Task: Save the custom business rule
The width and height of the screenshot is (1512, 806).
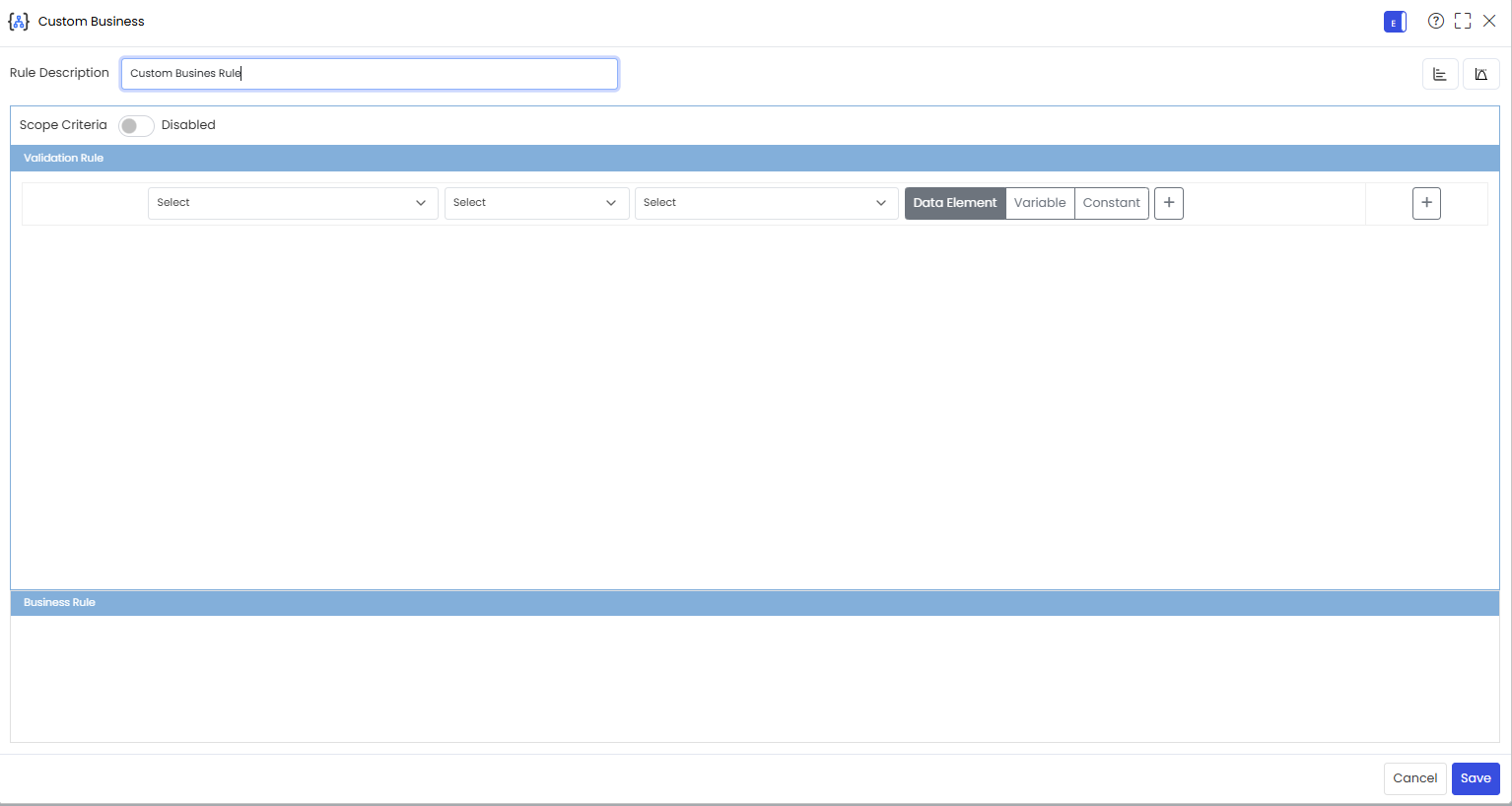Action: click(1476, 778)
